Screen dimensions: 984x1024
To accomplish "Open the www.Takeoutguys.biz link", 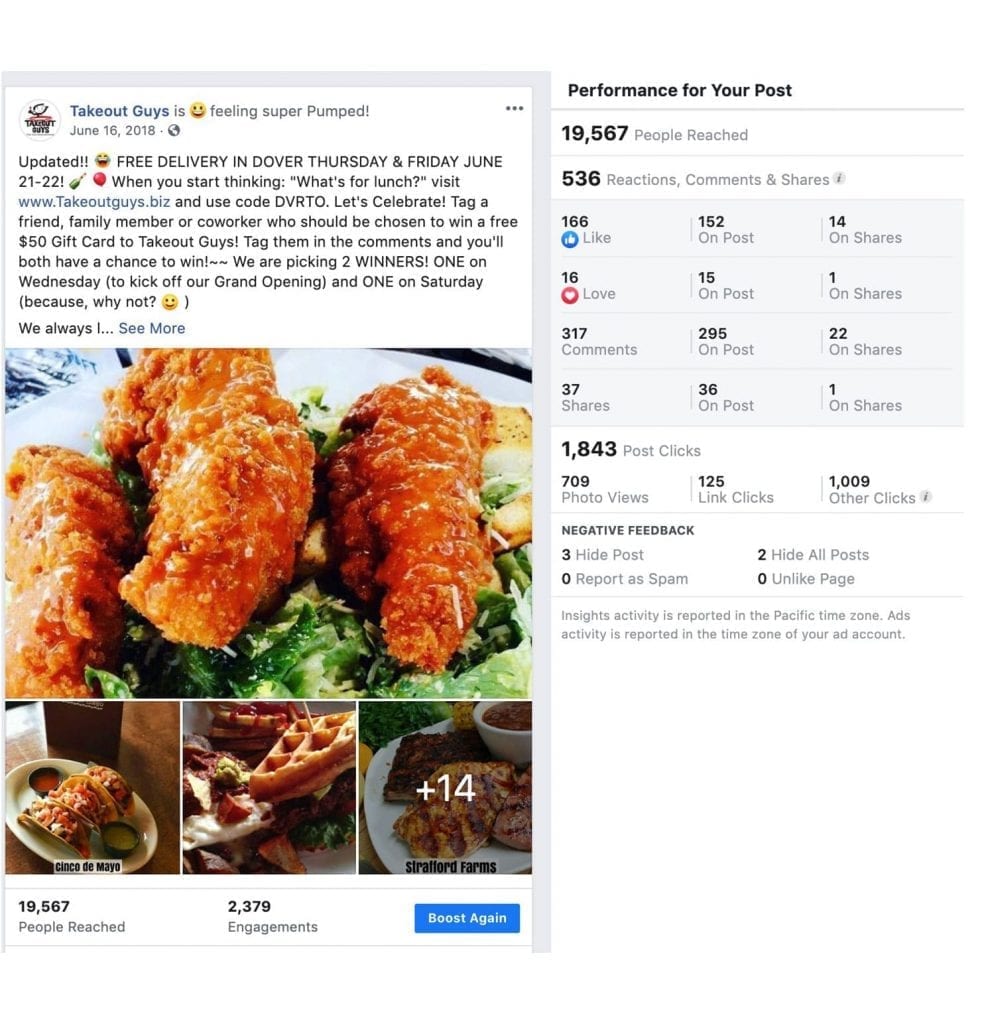I will (x=95, y=202).
